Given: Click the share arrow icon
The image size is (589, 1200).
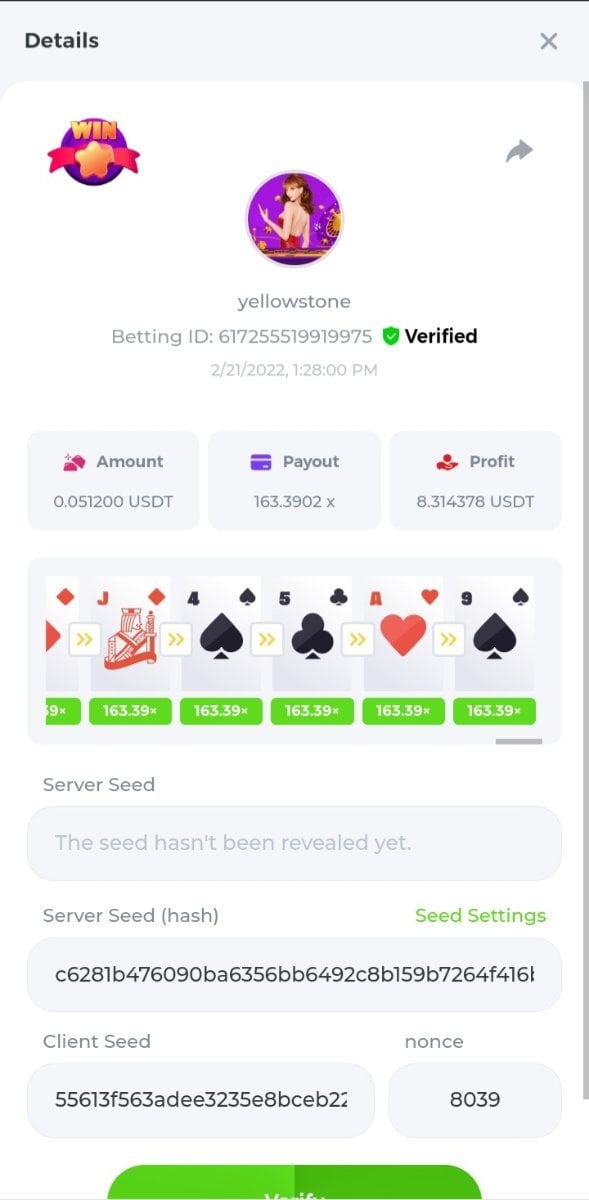Looking at the screenshot, I should (x=519, y=152).
